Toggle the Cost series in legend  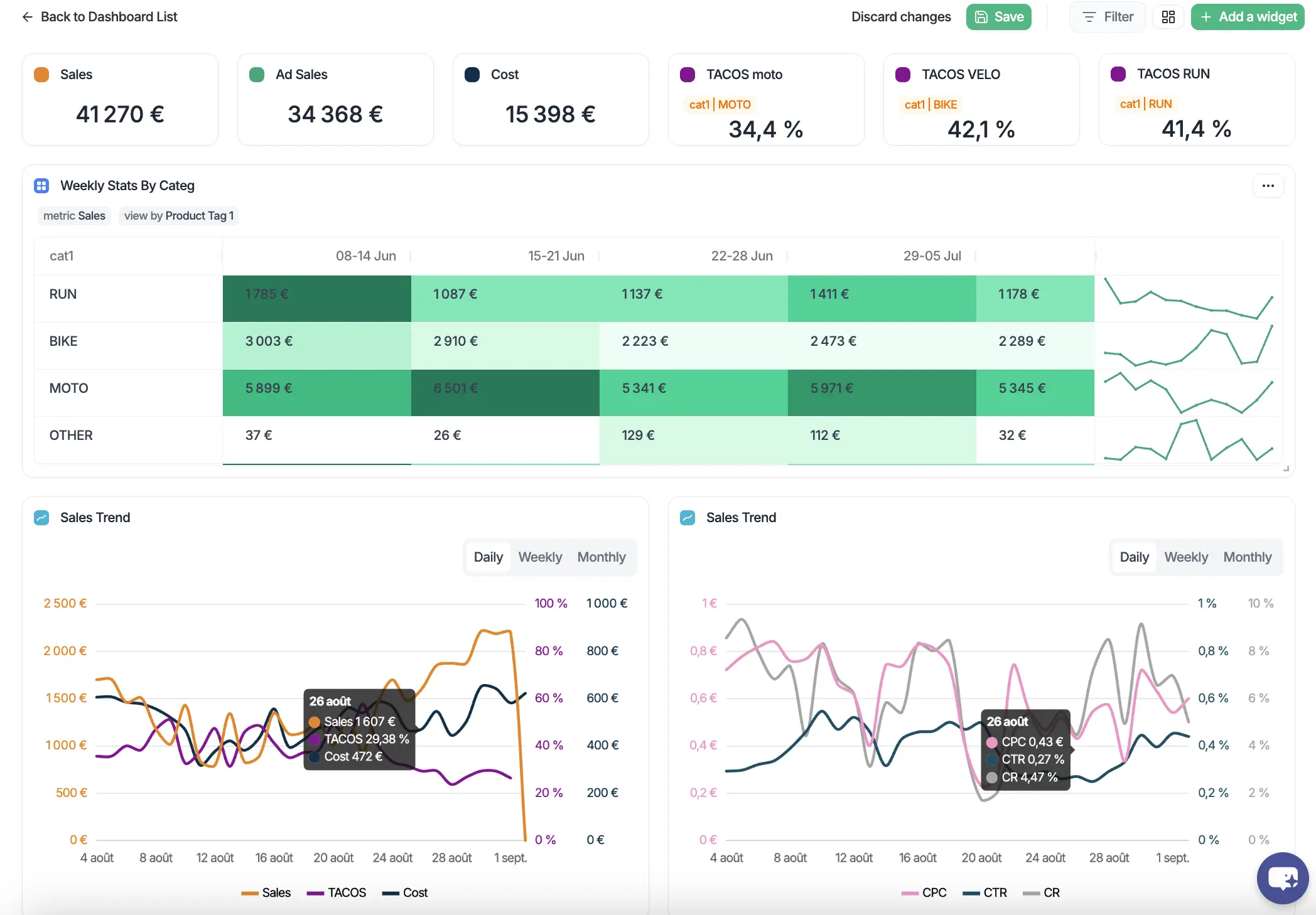405,893
